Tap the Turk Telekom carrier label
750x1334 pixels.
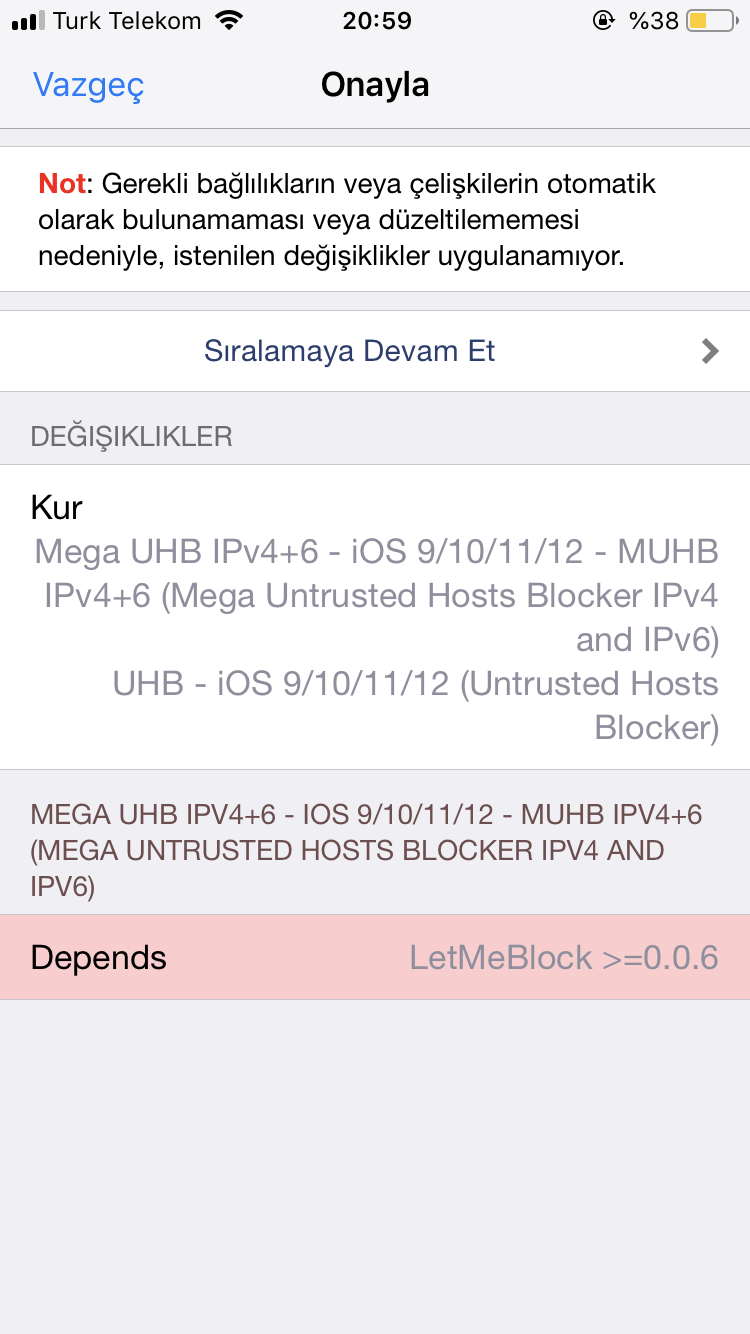pyautogui.click(x=127, y=20)
